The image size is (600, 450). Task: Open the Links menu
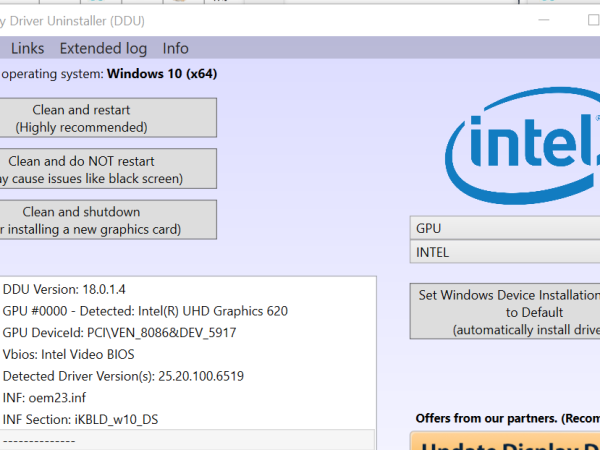(x=27, y=48)
